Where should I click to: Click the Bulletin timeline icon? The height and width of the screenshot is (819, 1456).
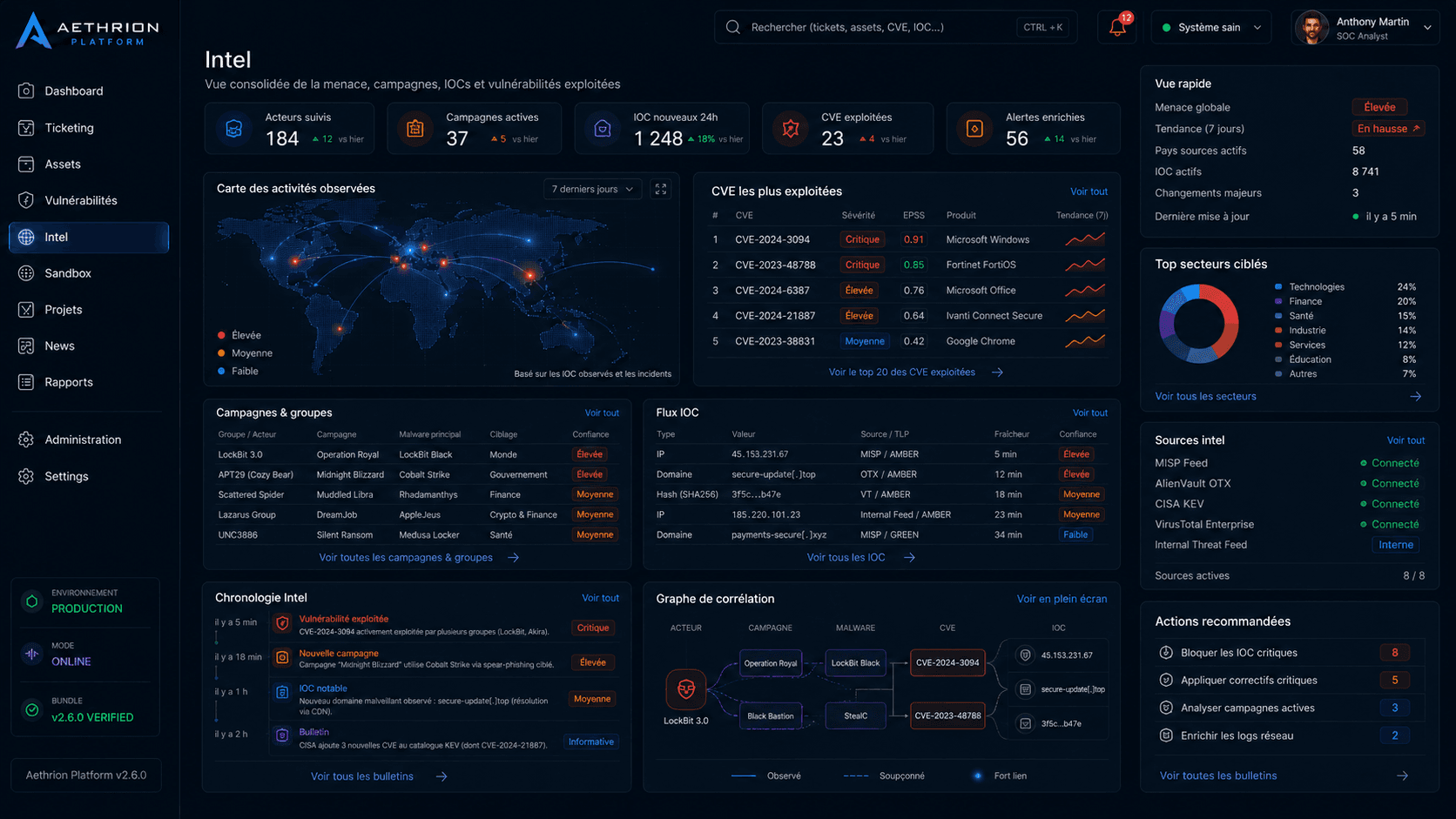coord(282,735)
